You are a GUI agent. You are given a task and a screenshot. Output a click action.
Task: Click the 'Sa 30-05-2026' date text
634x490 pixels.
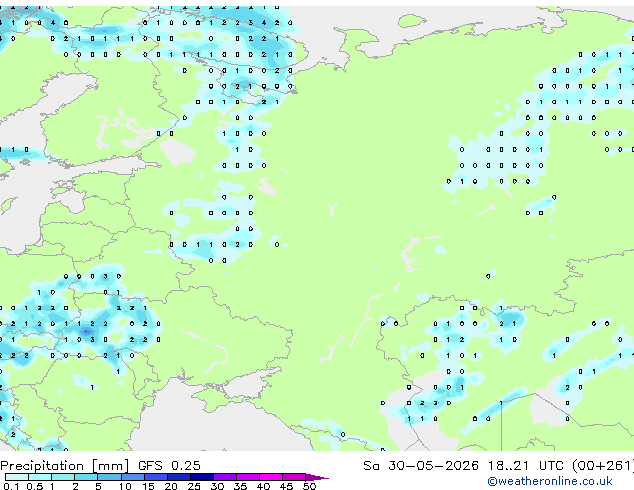coord(421,465)
